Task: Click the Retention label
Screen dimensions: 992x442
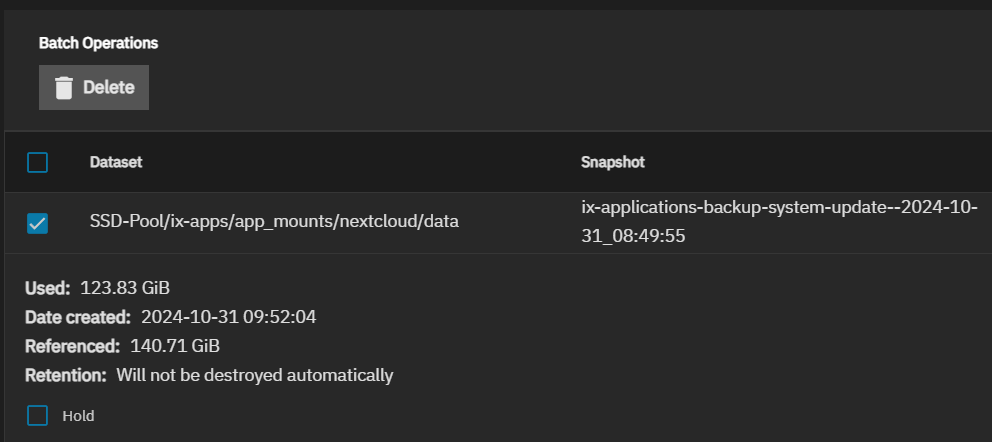Action: click(66, 376)
